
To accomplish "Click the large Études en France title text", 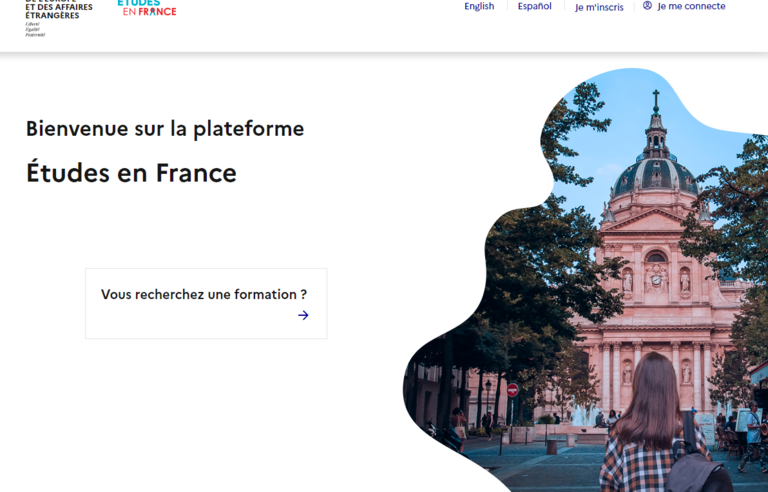I will pos(131,172).
